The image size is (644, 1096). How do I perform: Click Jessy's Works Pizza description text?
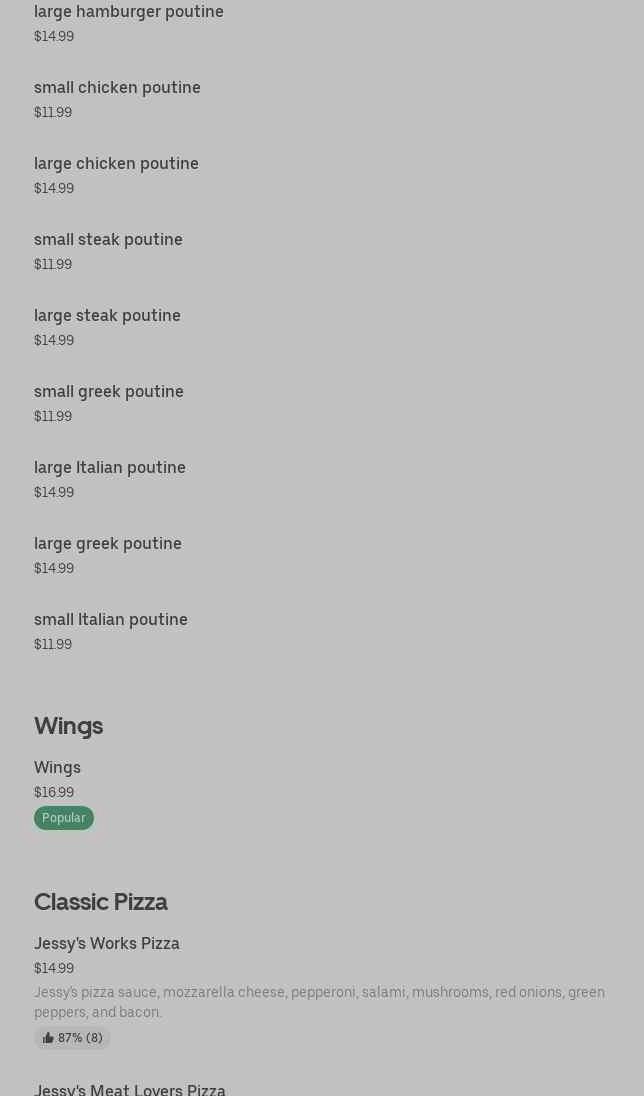[319, 1002]
